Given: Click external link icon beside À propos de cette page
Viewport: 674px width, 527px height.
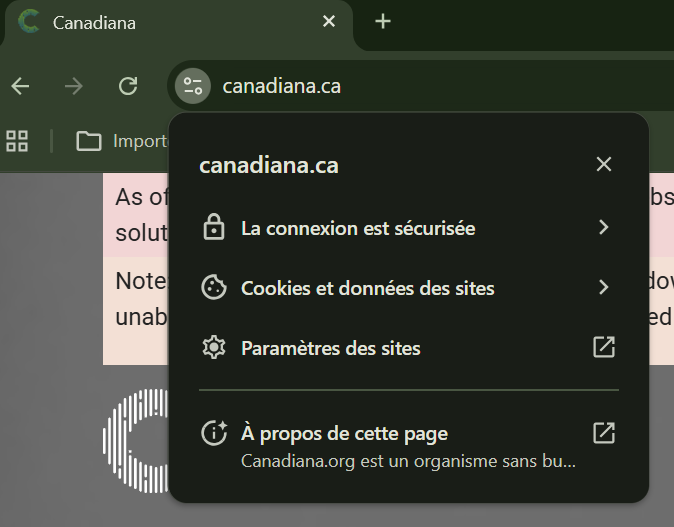Looking at the screenshot, I should click(604, 432).
